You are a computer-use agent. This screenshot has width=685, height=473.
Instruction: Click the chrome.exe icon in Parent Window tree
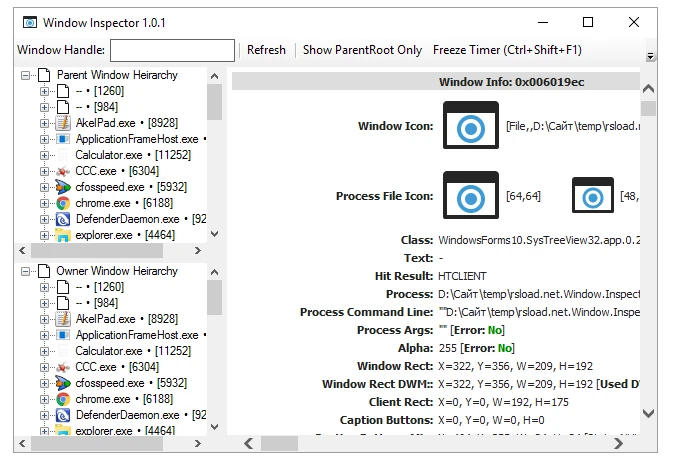[63, 203]
